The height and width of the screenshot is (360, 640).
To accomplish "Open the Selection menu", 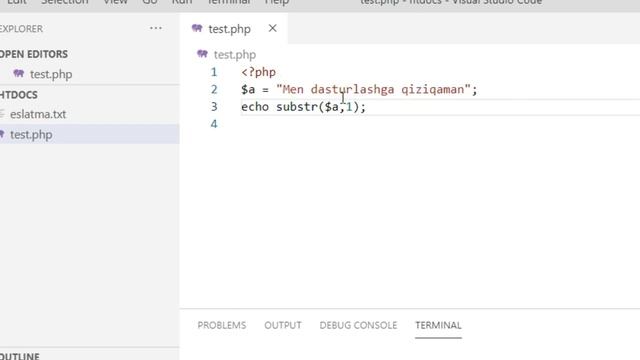I will 64,2.
